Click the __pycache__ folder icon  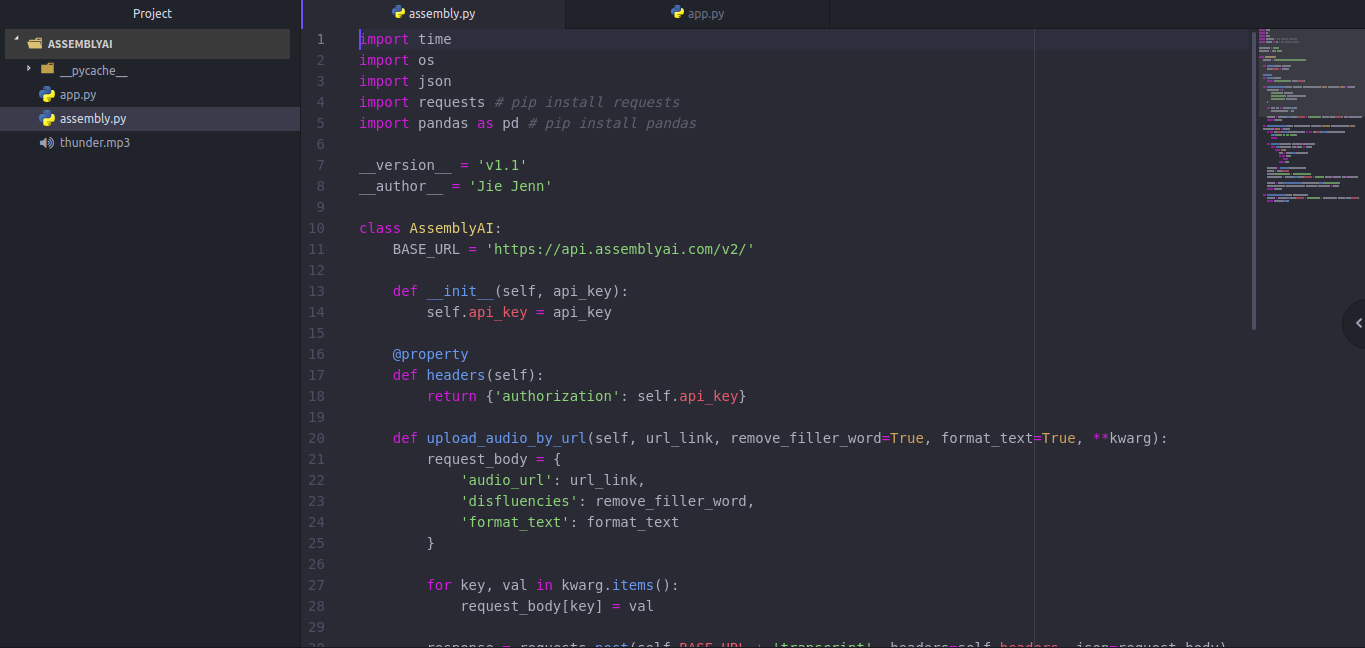click(47, 70)
